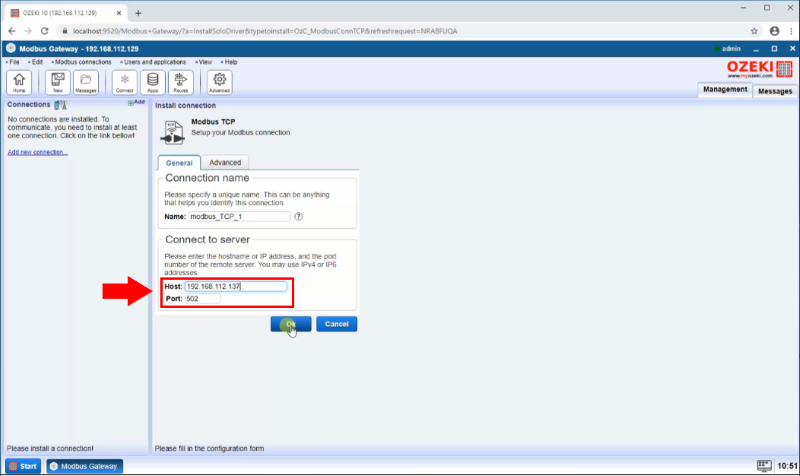Follow the Add new connection link
This screenshot has width=800, height=476.
(37, 152)
